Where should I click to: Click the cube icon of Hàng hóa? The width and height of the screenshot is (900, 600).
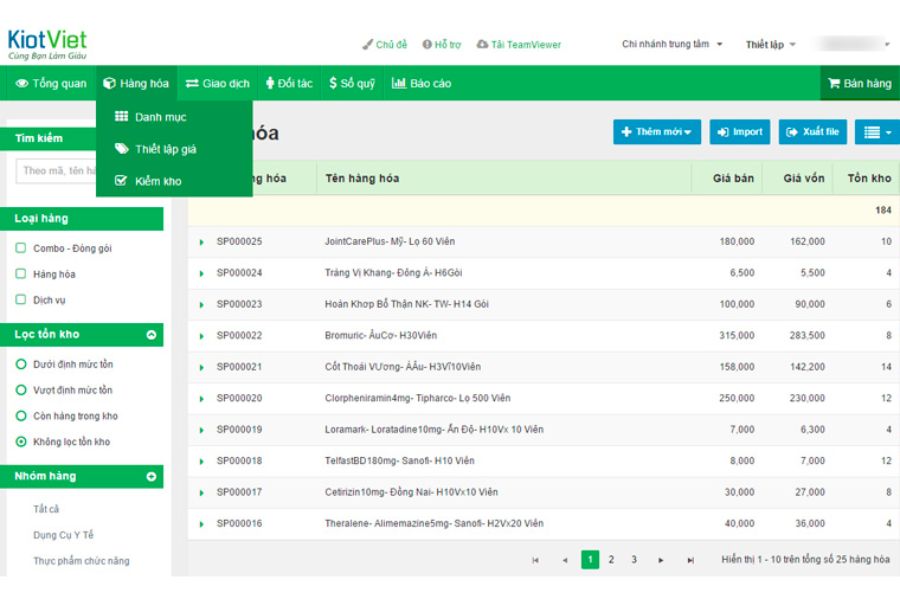coord(109,83)
